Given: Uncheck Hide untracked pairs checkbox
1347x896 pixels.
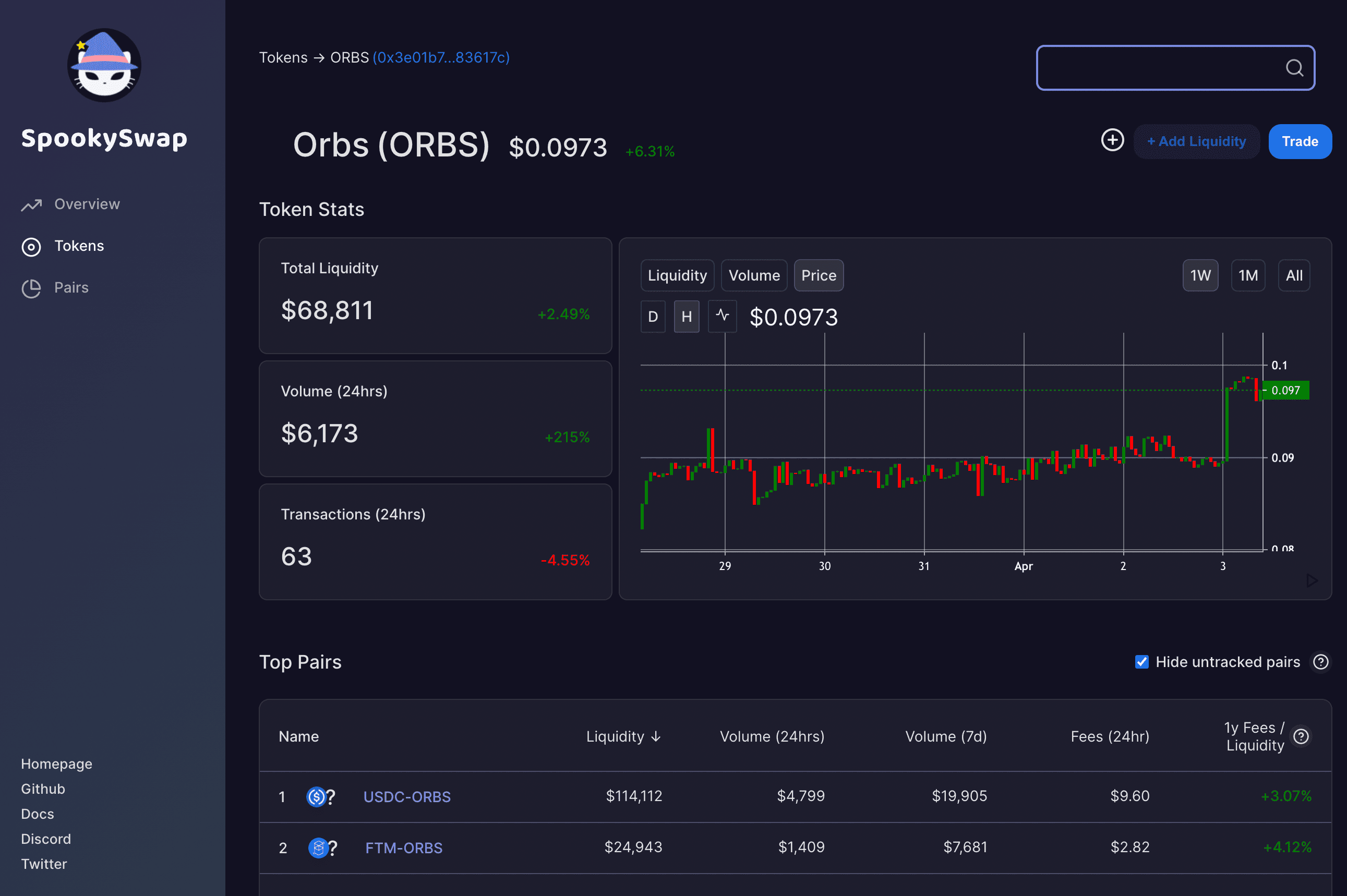Looking at the screenshot, I should point(1141,662).
